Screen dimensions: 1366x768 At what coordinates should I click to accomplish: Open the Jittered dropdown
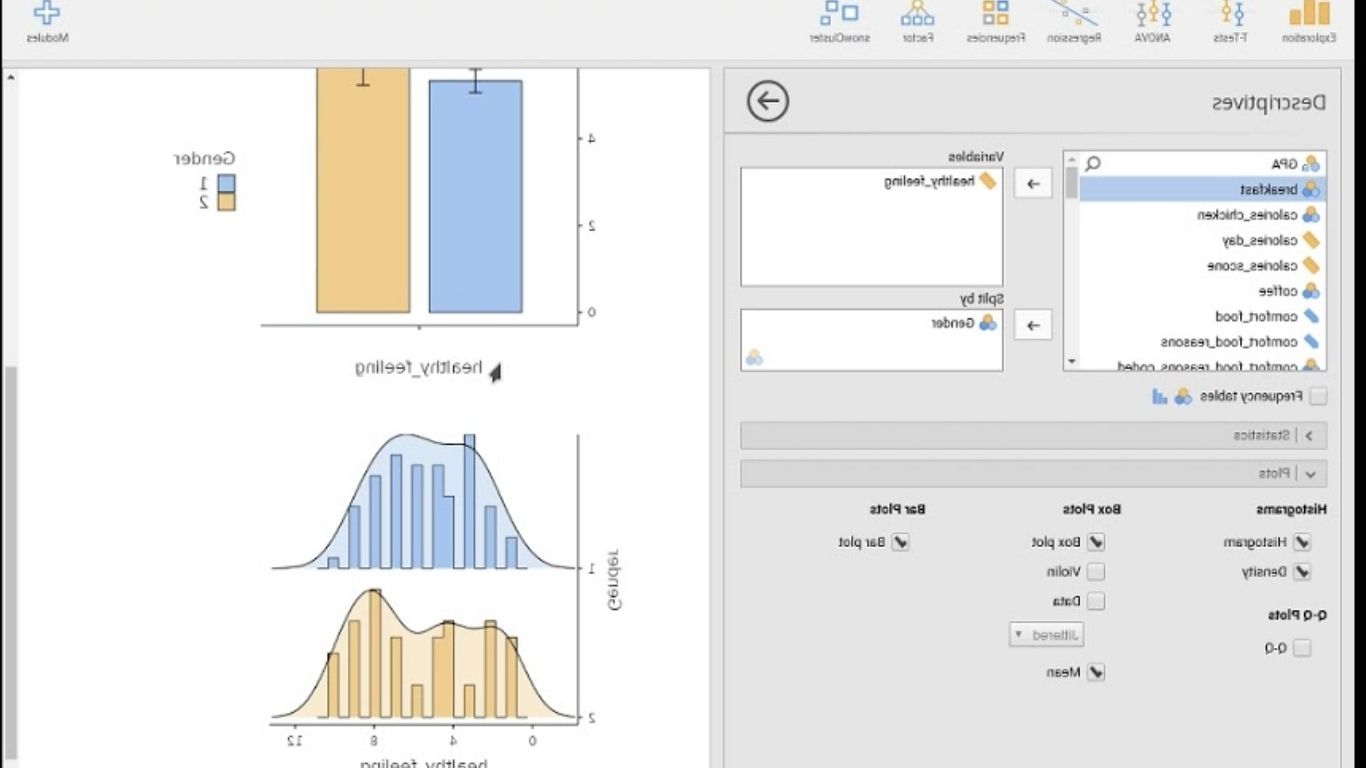pyautogui.click(x=1046, y=635)
